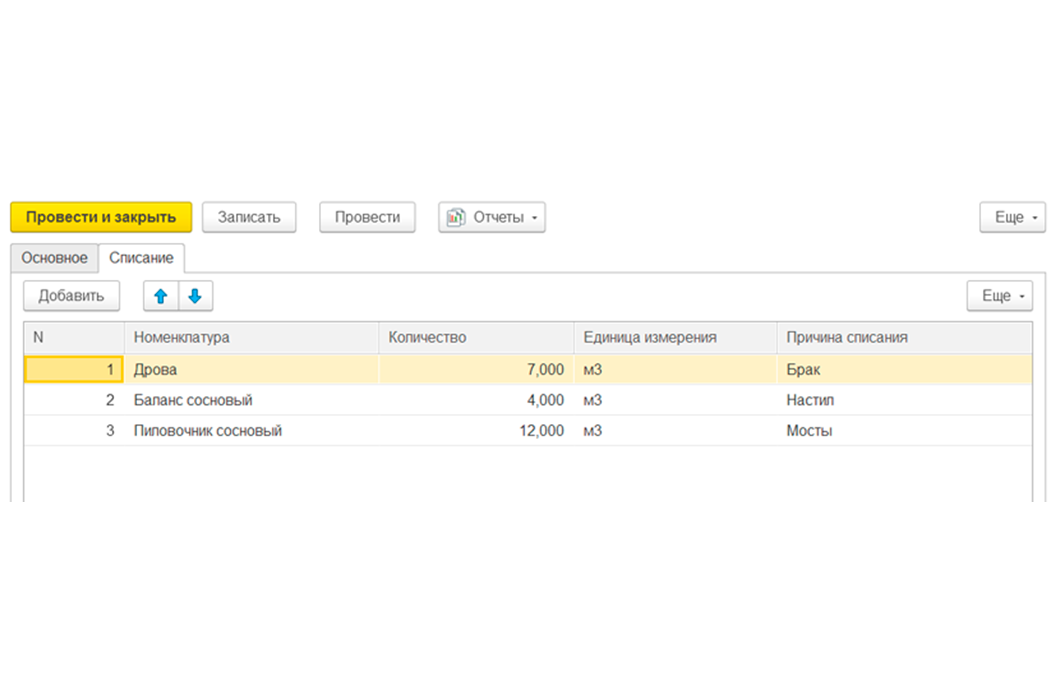Move row up with blue up arrow

161,296
